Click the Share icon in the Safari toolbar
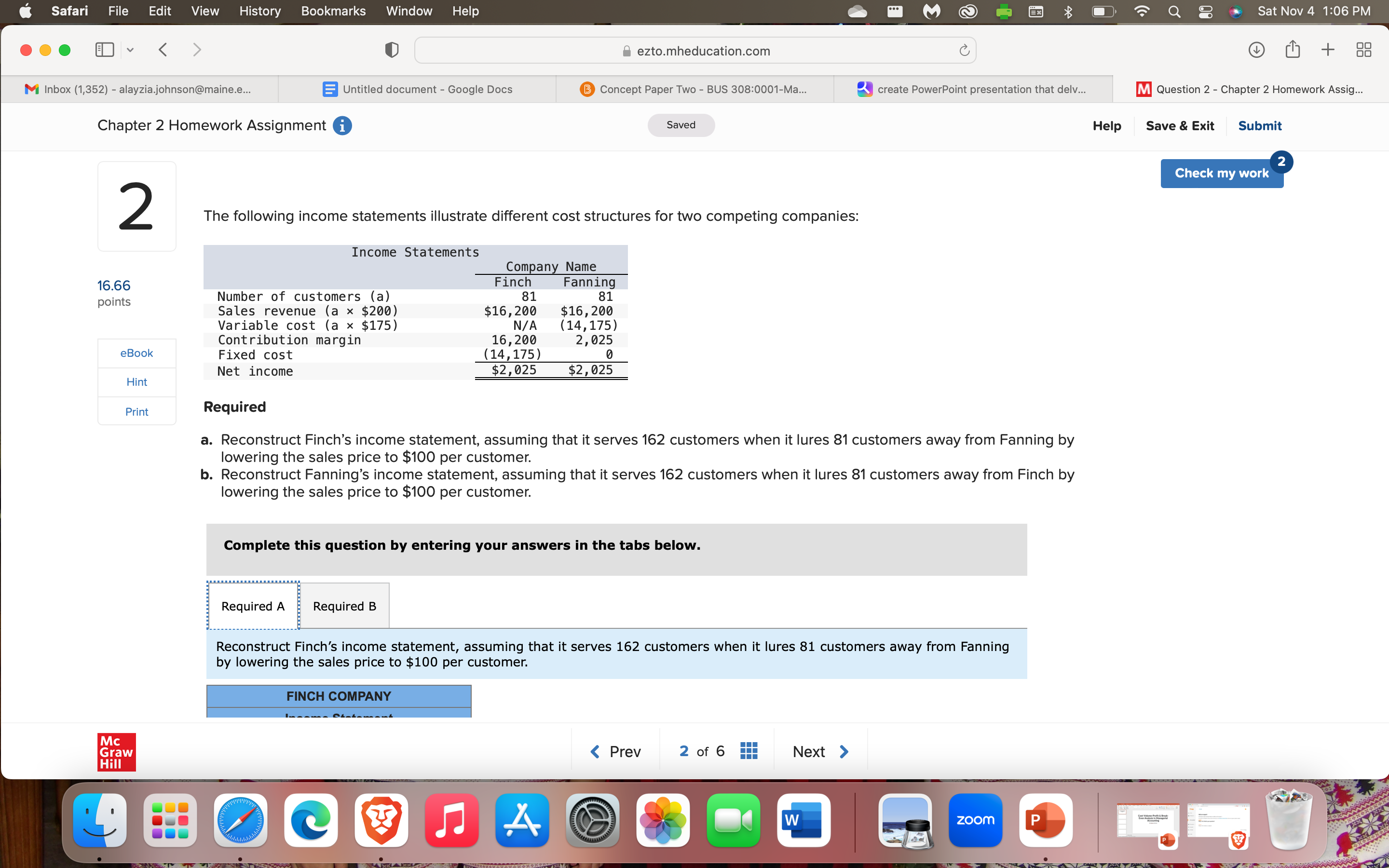 [x=1292, y=50]
